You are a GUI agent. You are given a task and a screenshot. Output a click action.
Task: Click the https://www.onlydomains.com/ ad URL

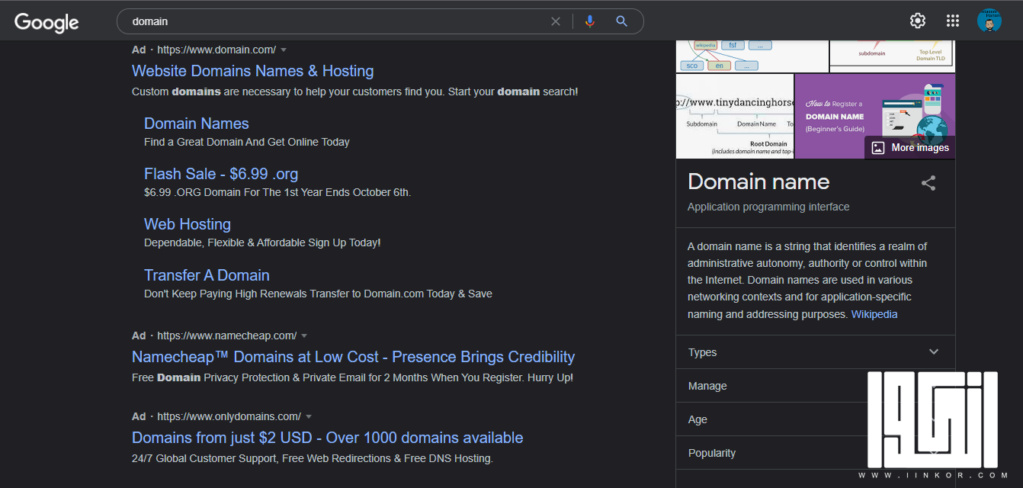pyautogui.click(x=229, y=416)
